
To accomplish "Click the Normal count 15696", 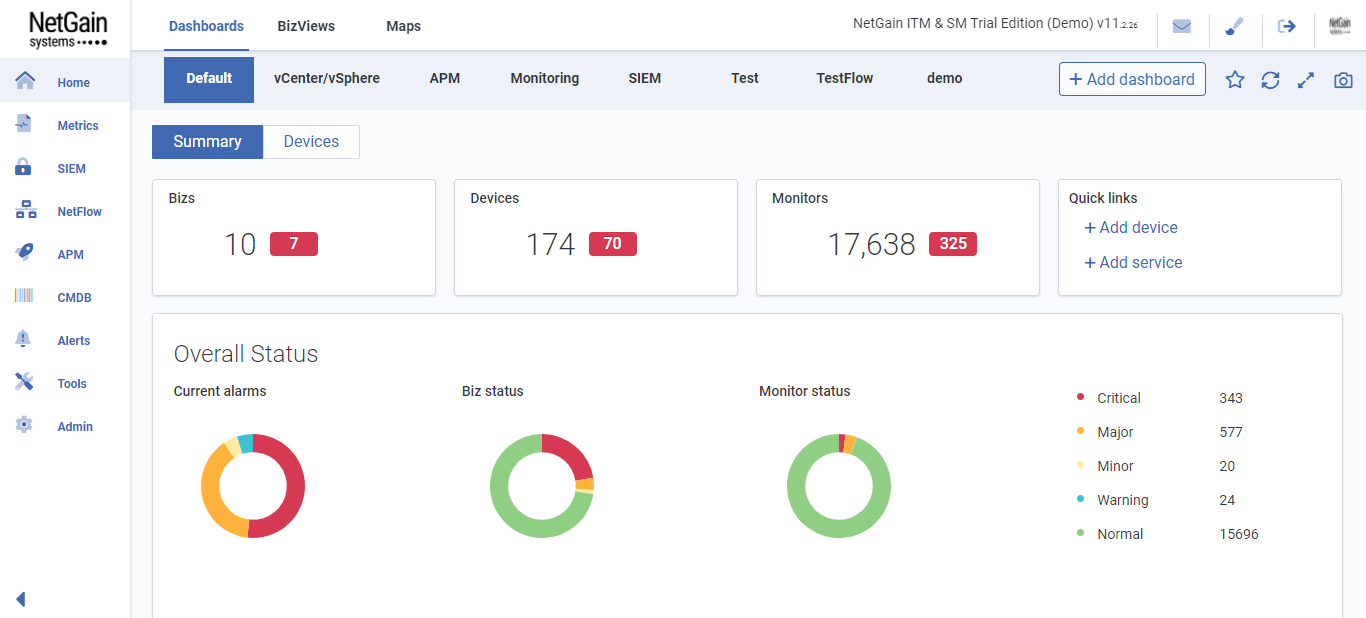I will click(x=1239, y=534).
